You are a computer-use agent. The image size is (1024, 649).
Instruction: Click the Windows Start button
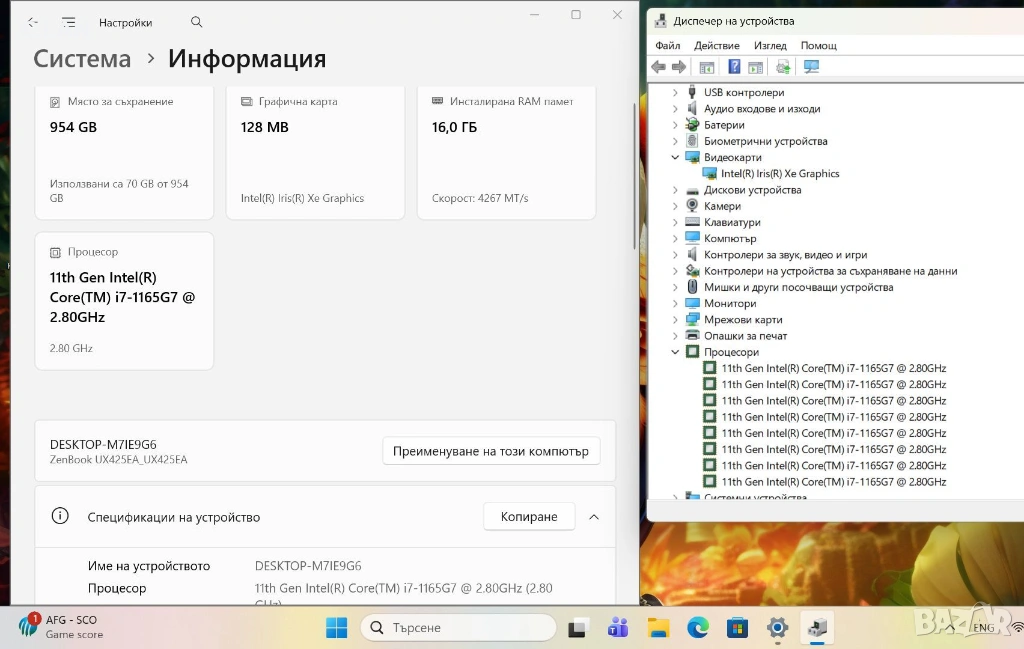(x=337, y=628)
